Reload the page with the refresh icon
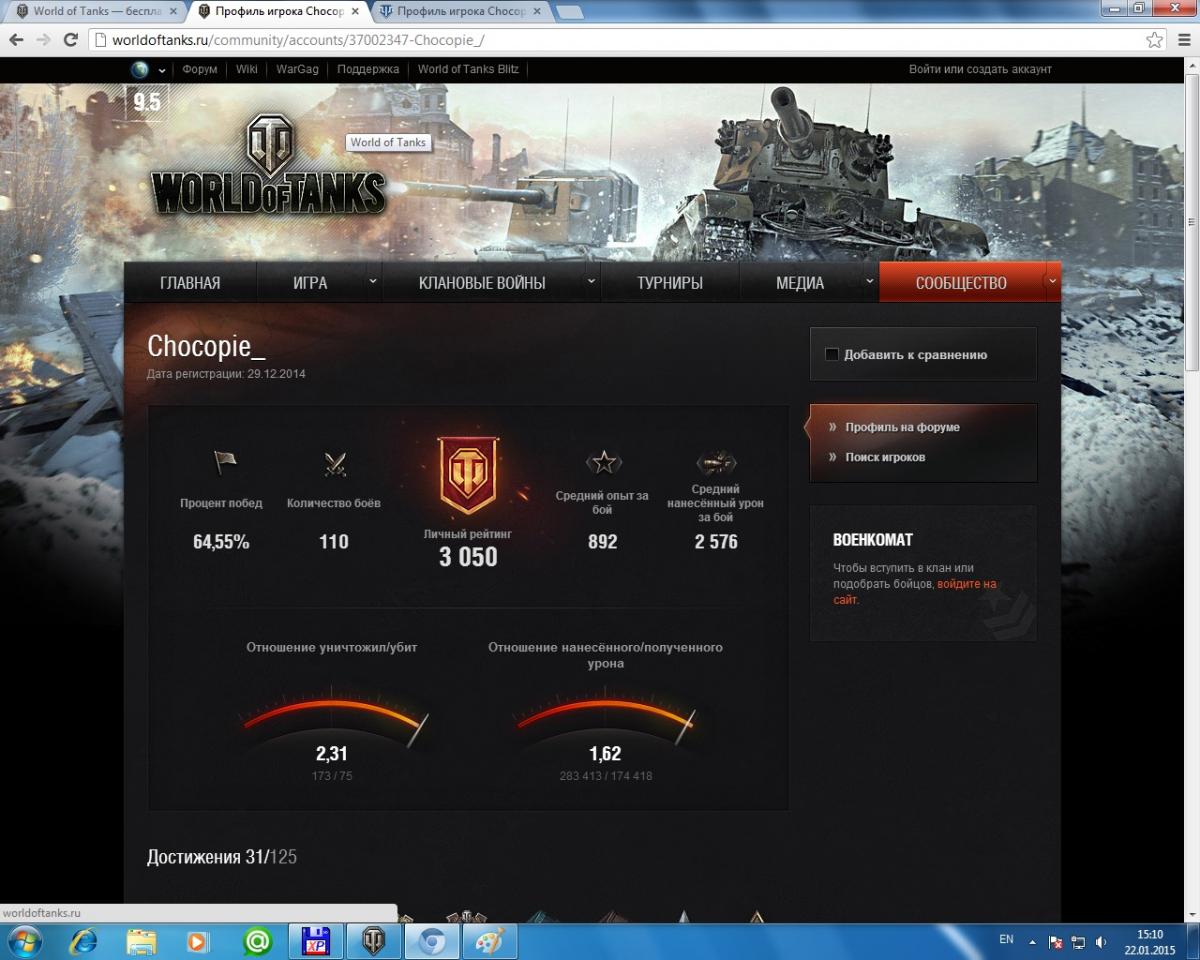The width and height of the screenshot is (1200, 960). 71,40
